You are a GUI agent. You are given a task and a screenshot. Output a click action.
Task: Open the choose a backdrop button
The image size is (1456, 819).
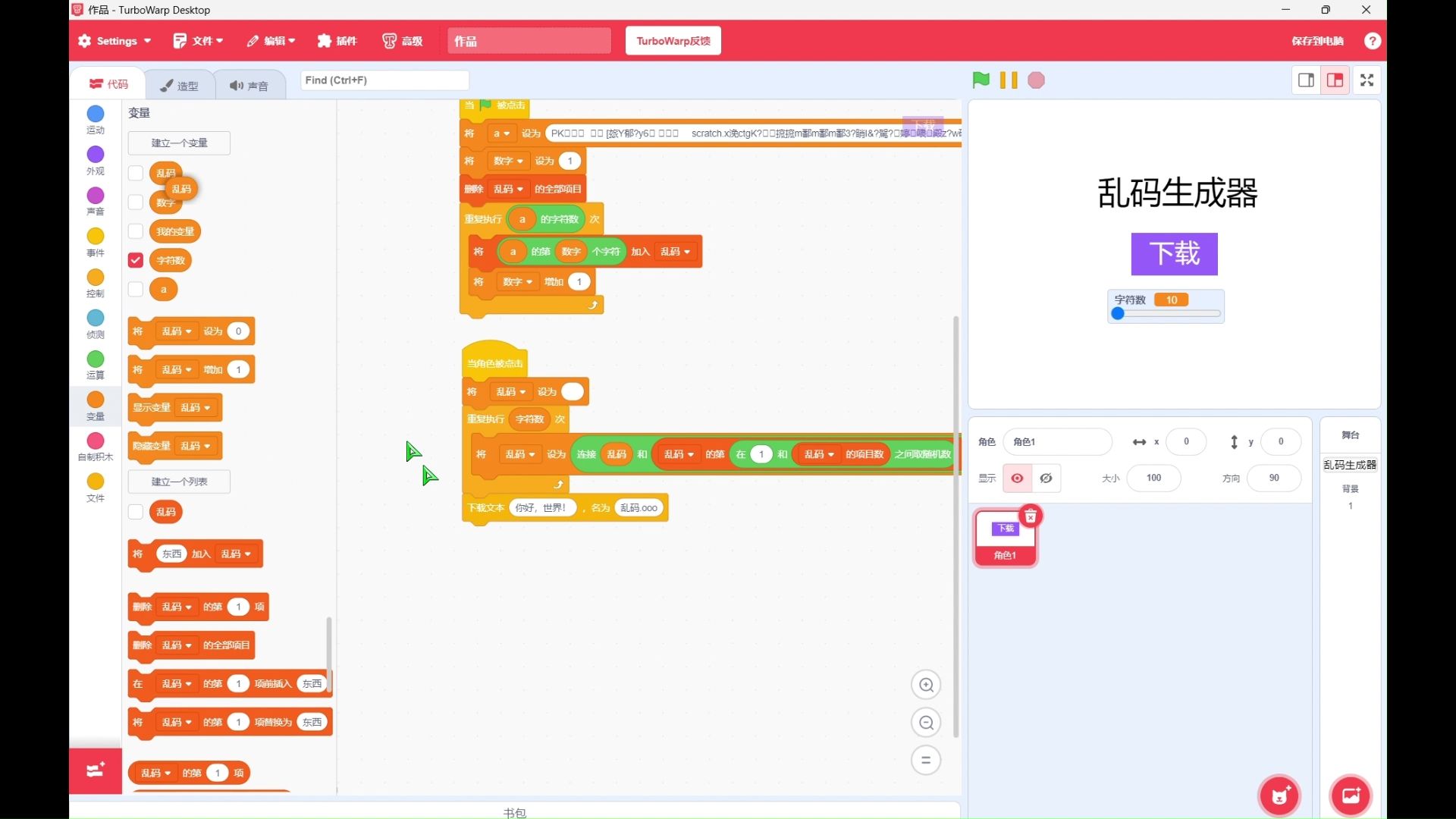click(x=1351, y=795)
